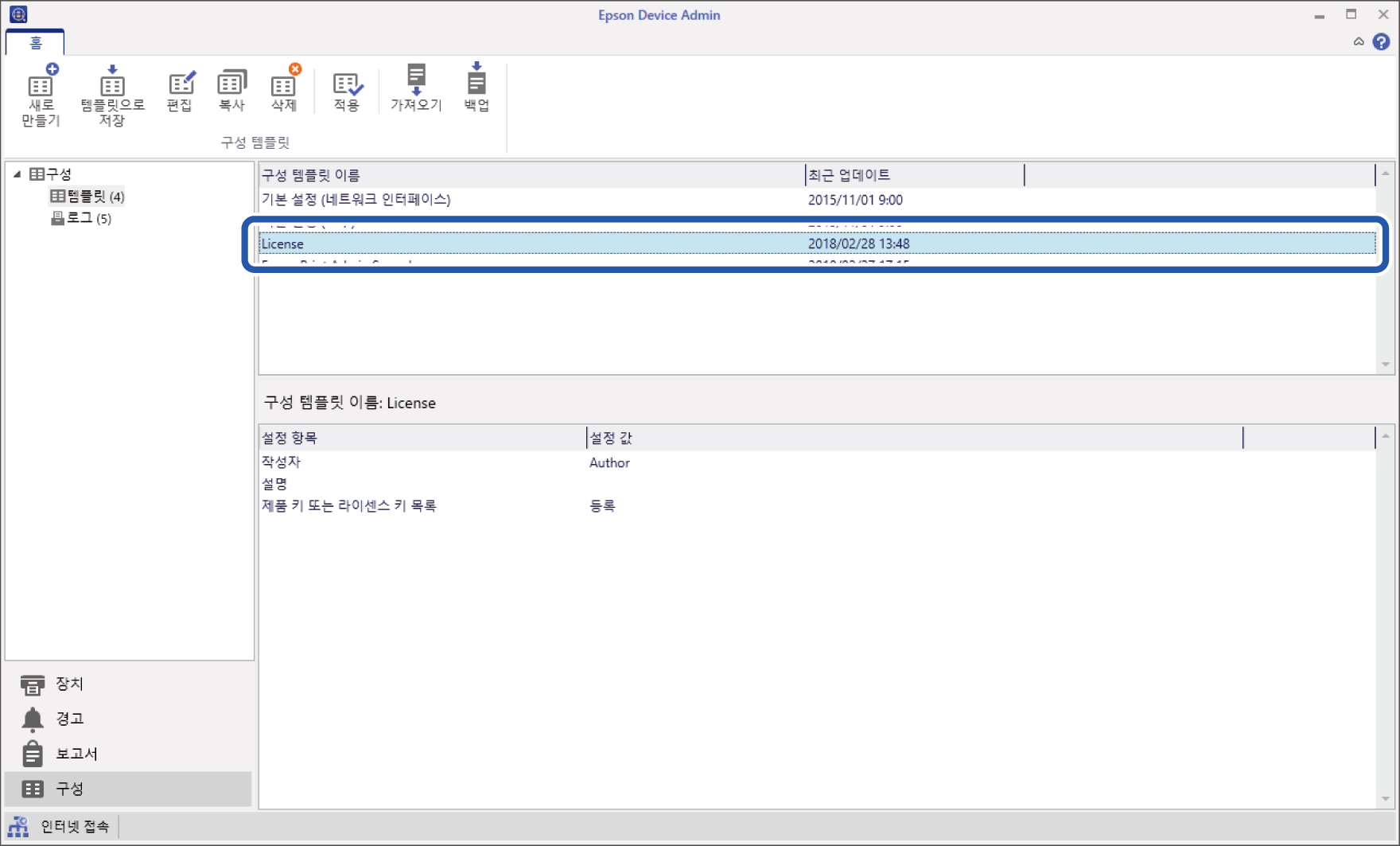Select 로그 (5) in the tree
Viewport: 1400px width, 846px height.
(x=81, y=218)
